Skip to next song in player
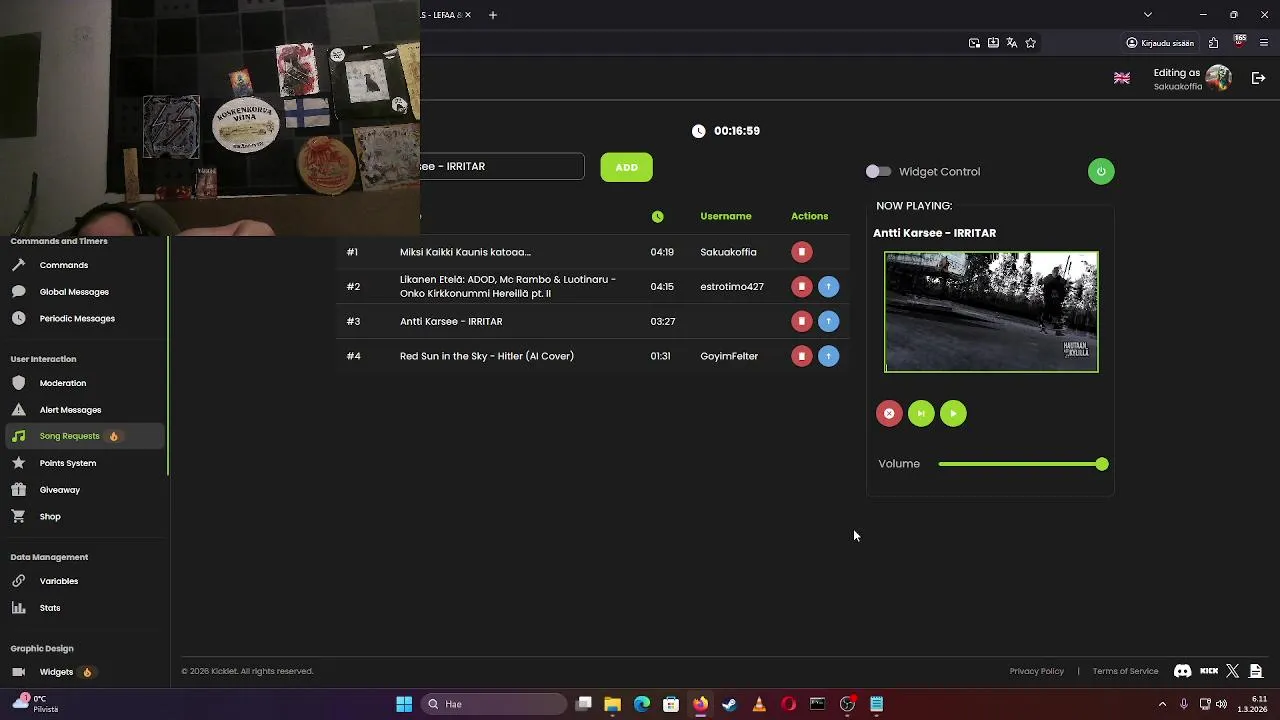The height and width of the screenshot is (720, 1280). 921,413
